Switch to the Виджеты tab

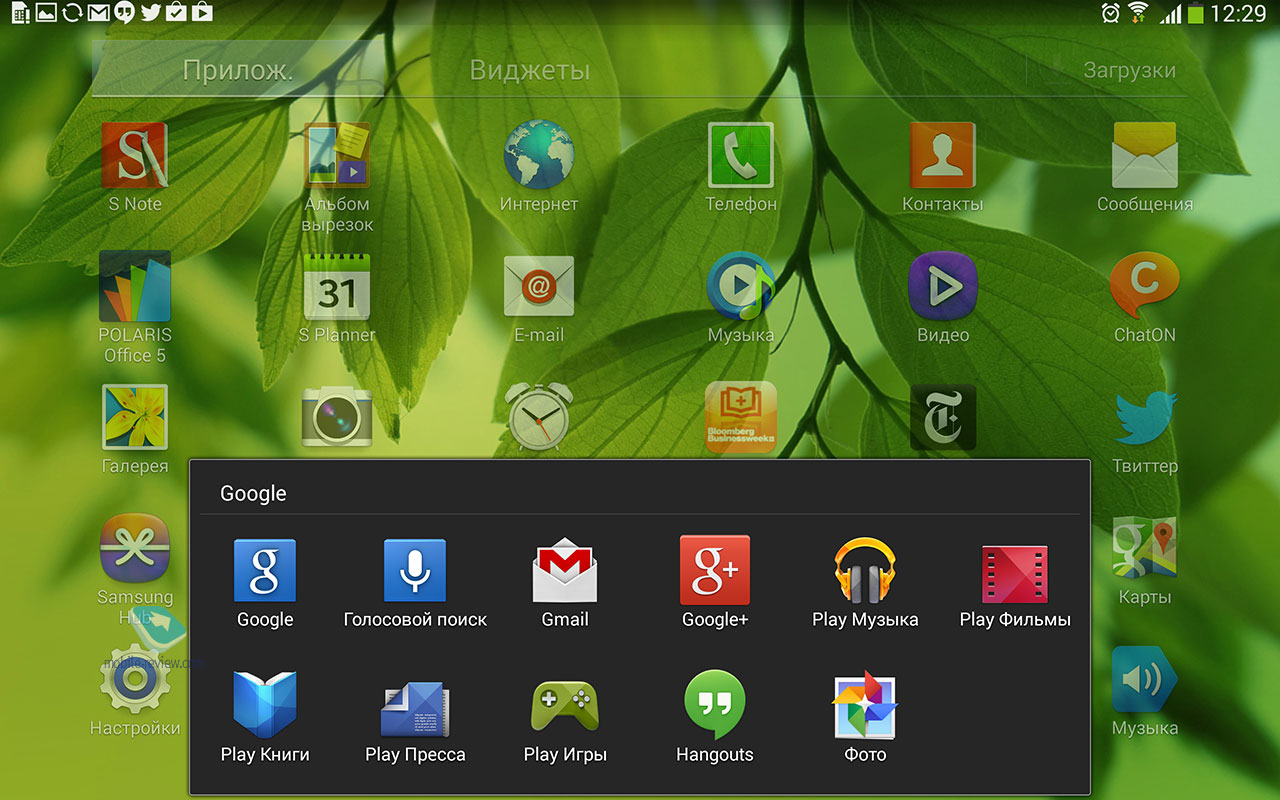[530, 70]
